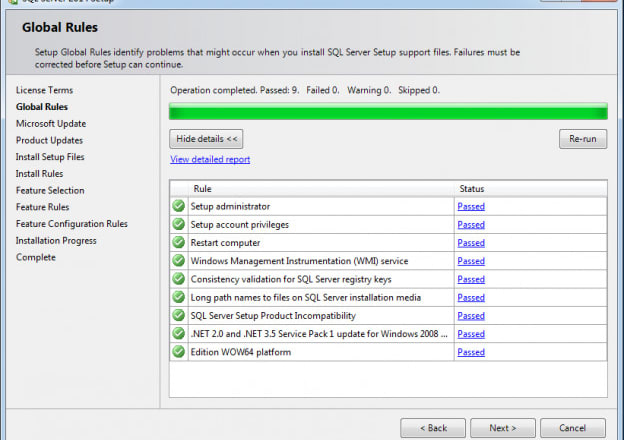Cancel the SQL Server setup
The width and height of the screenshot is (624, 440).
coord(573,428)
